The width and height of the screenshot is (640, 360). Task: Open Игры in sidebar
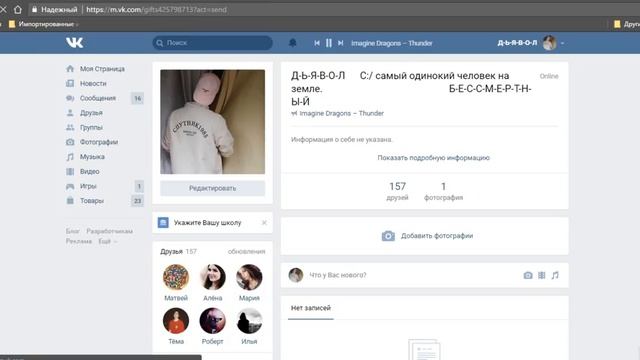pos(88,187)
